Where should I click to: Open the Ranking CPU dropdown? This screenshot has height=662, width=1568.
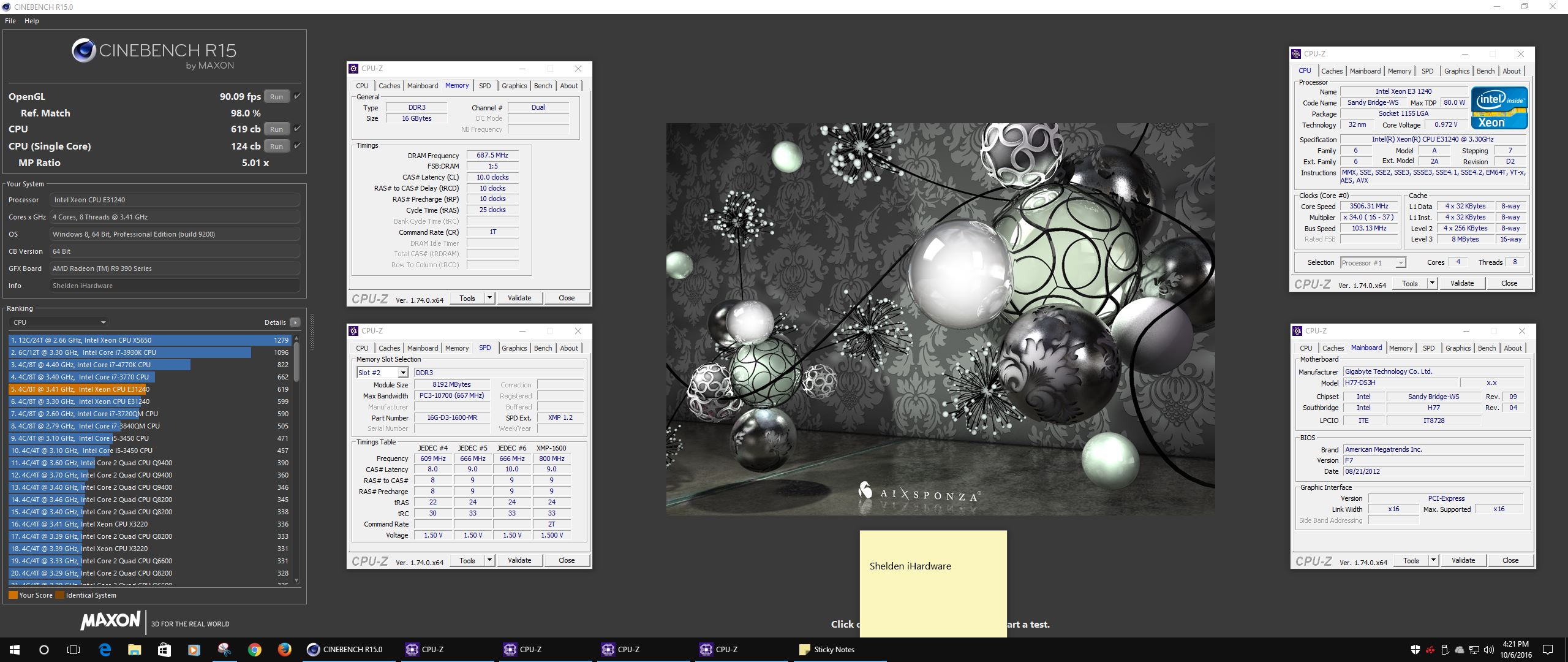pos(59,322)
